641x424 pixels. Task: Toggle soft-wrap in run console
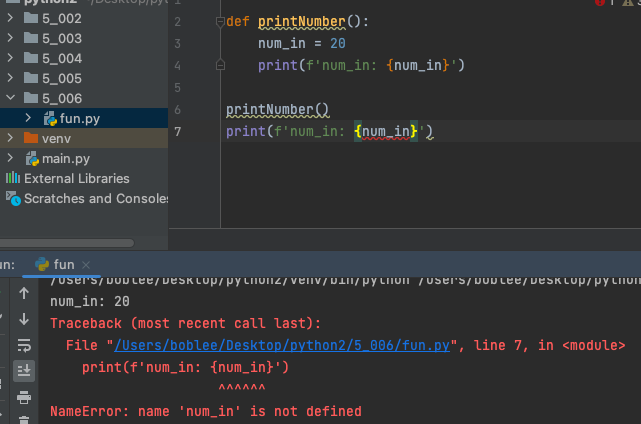24,345
